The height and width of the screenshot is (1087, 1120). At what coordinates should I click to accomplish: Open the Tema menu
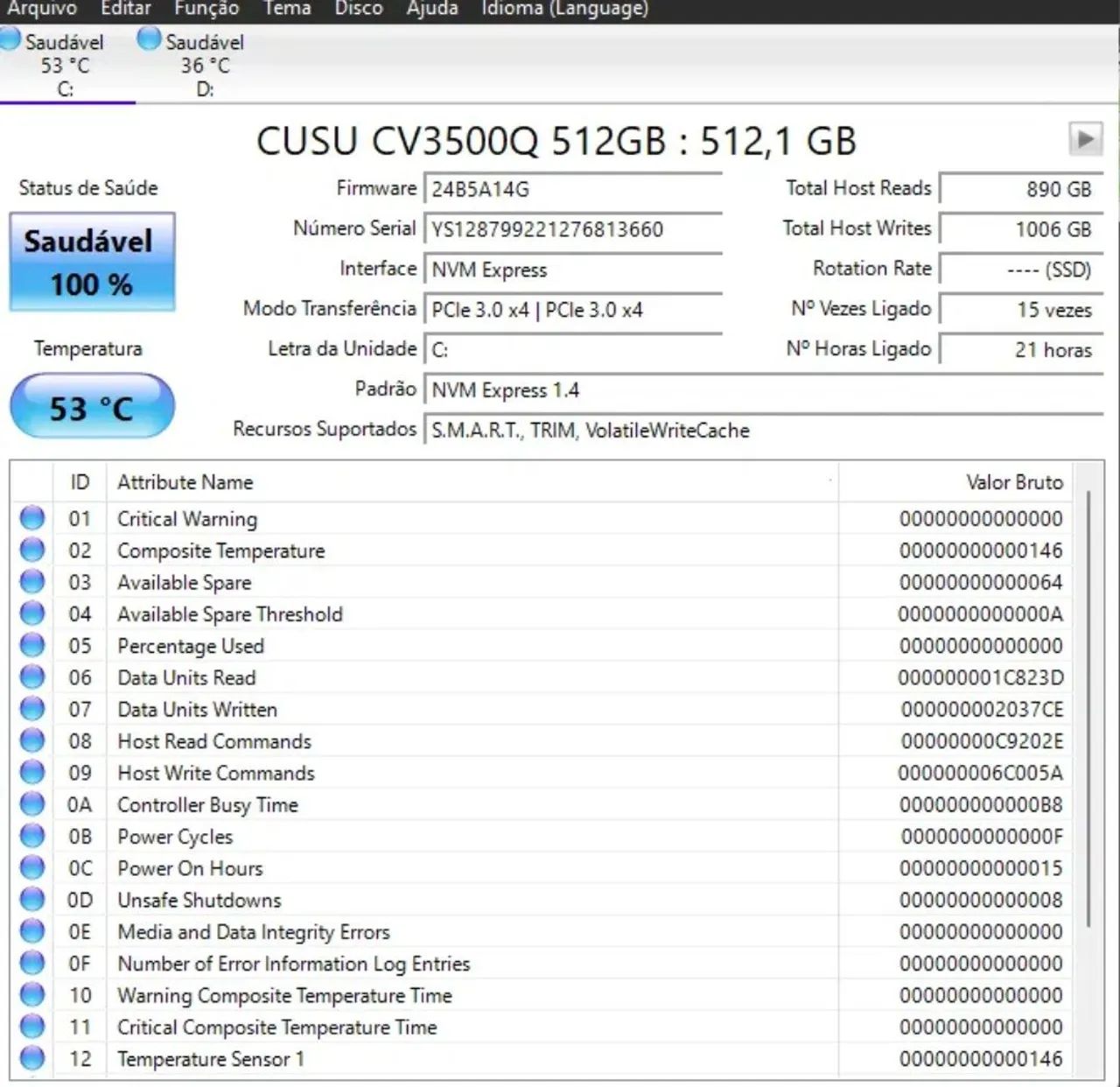tap(287, 9)
